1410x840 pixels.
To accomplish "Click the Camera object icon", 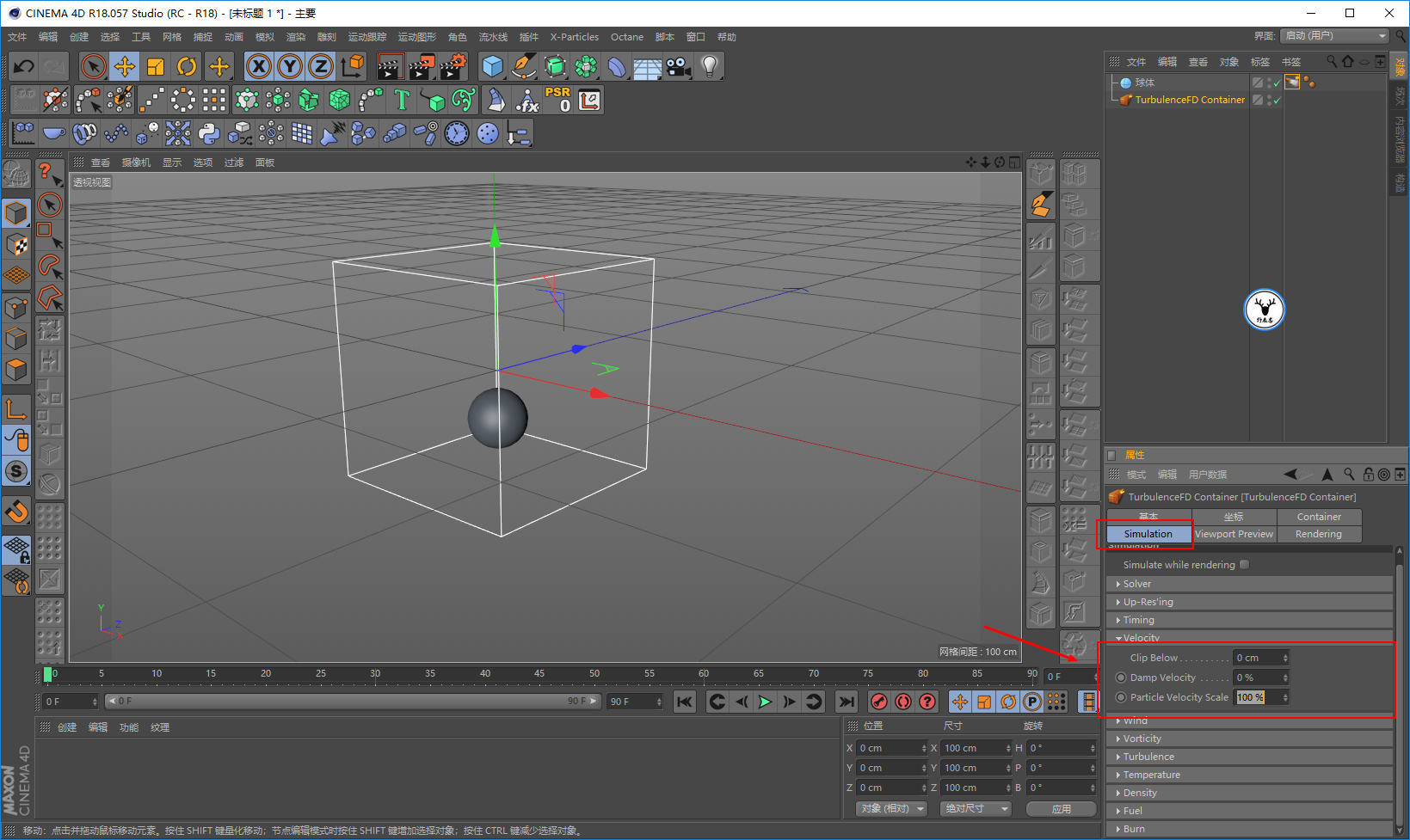I will pyautogui.click(x=678, y=66).
